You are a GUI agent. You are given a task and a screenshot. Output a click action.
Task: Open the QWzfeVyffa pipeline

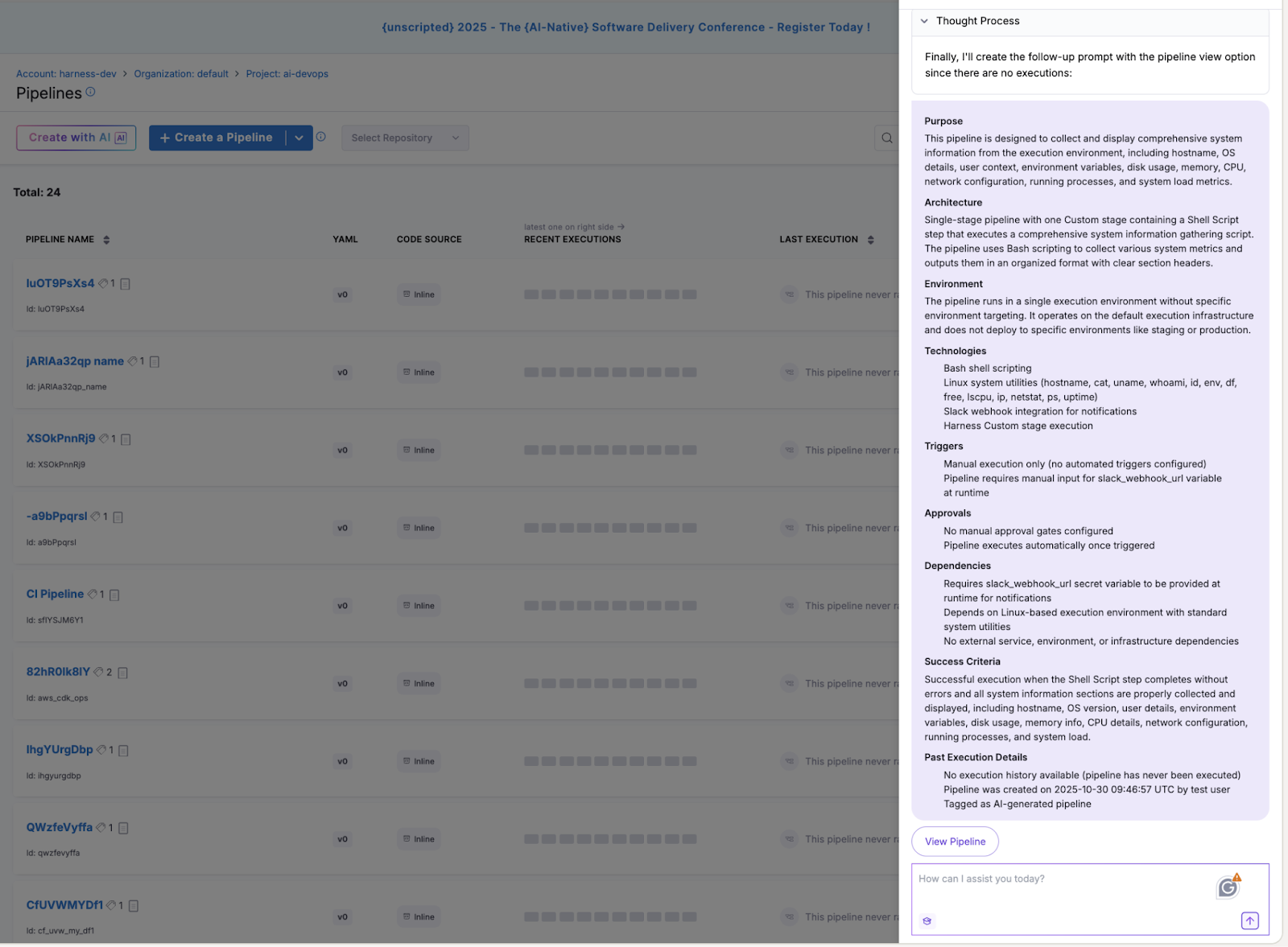click(x=60, y=827)
